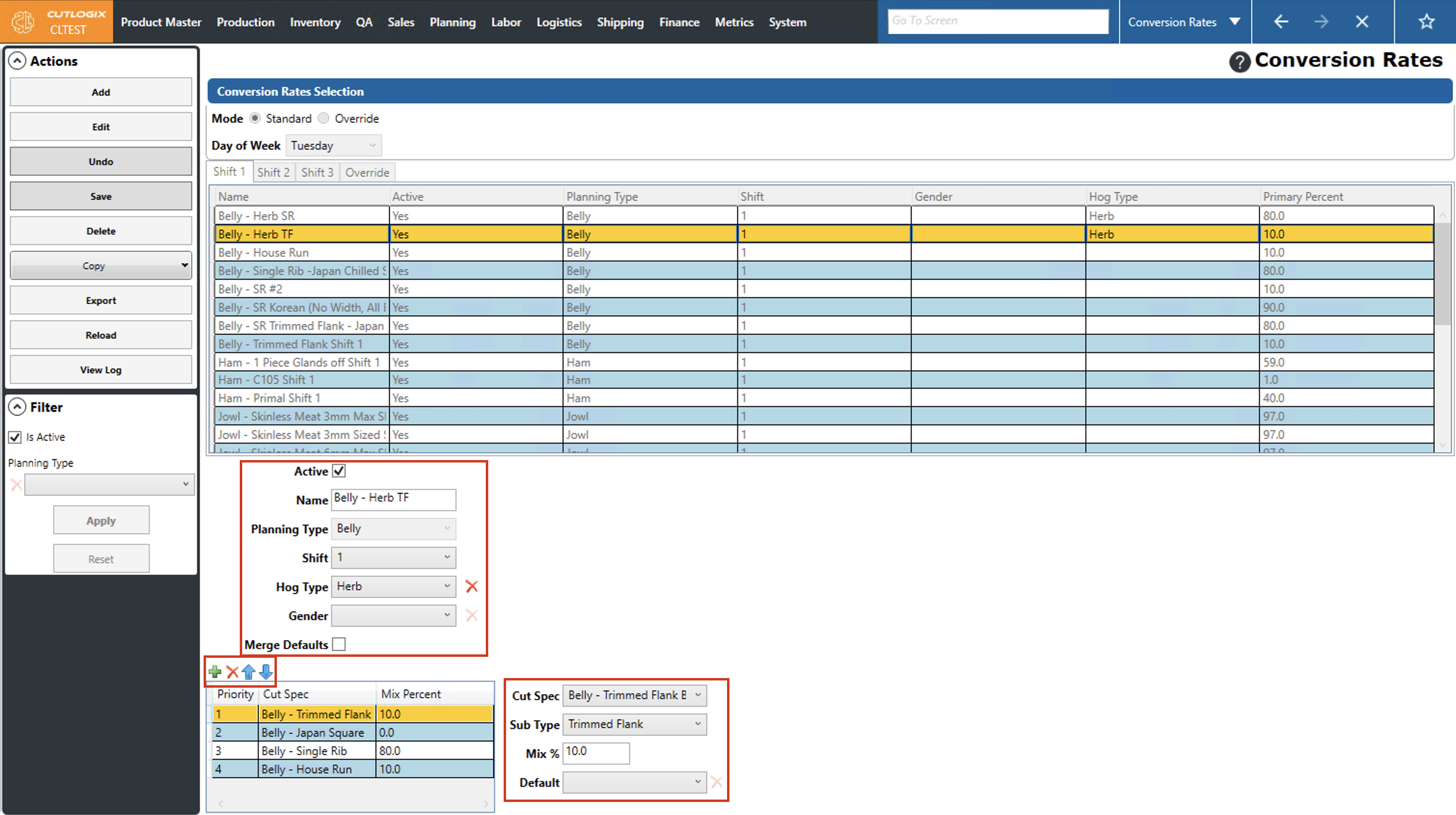Click the red X remove cut spec icon
The width and height of the screenshot is (1456, 815).
[232, 671]
